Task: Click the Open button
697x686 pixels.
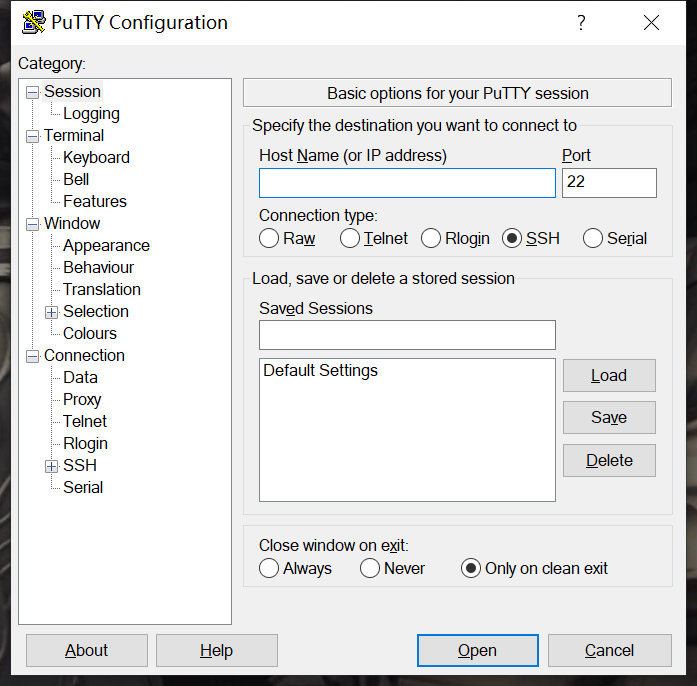Action: coord(477,650)
